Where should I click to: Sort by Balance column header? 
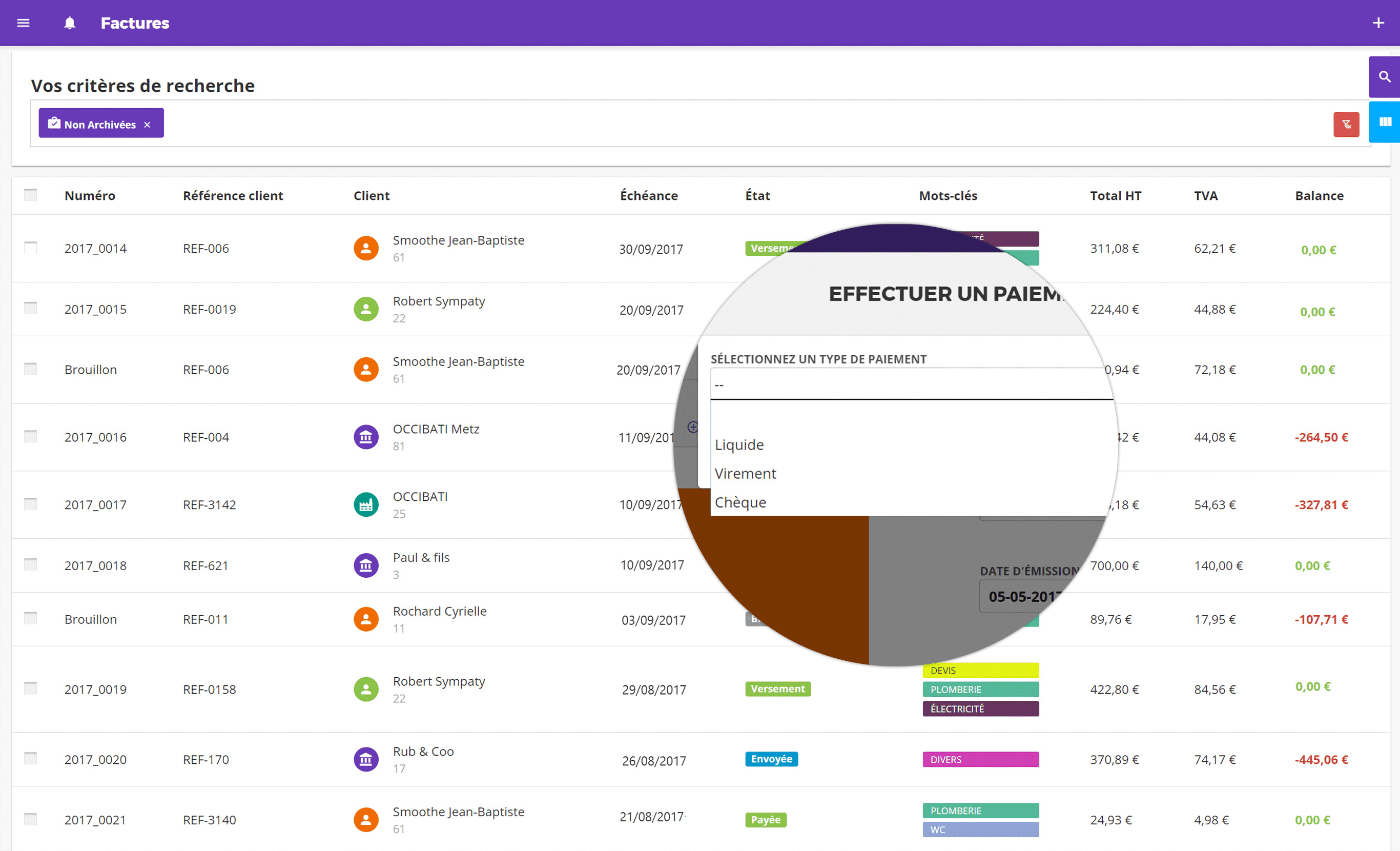[1319, 195]
